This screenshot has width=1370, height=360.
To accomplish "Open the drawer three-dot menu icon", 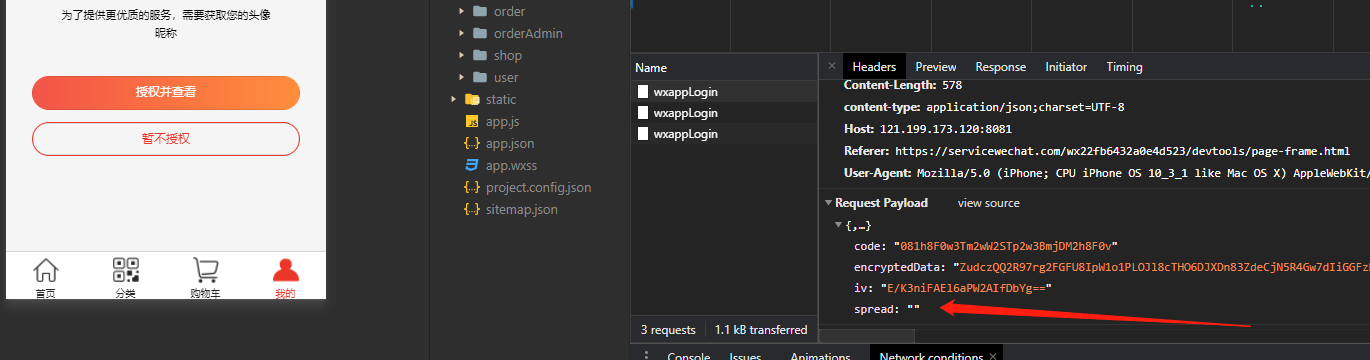I will click(x=646, y=356).
